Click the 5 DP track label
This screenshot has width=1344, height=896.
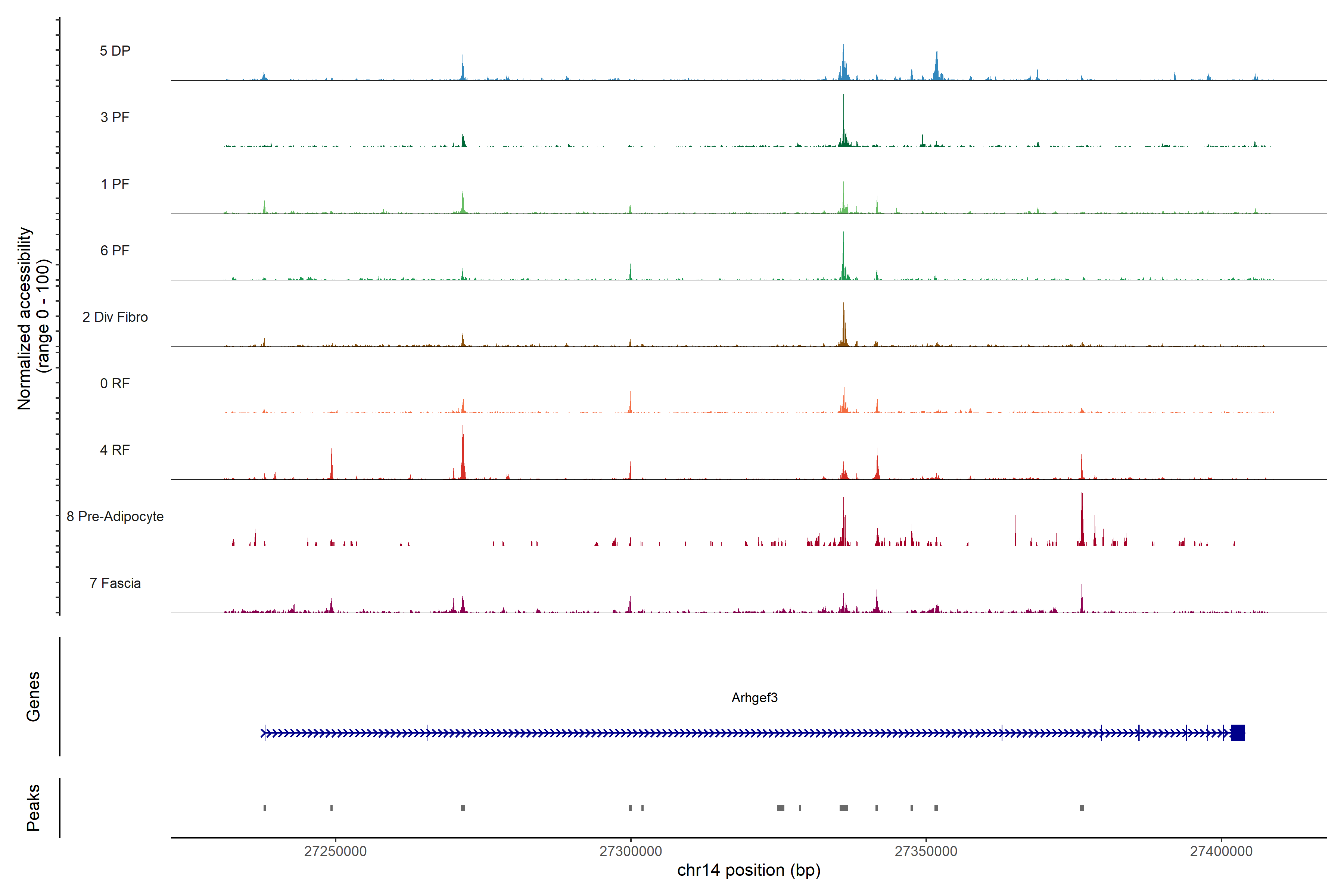click(x=115, y=51)
